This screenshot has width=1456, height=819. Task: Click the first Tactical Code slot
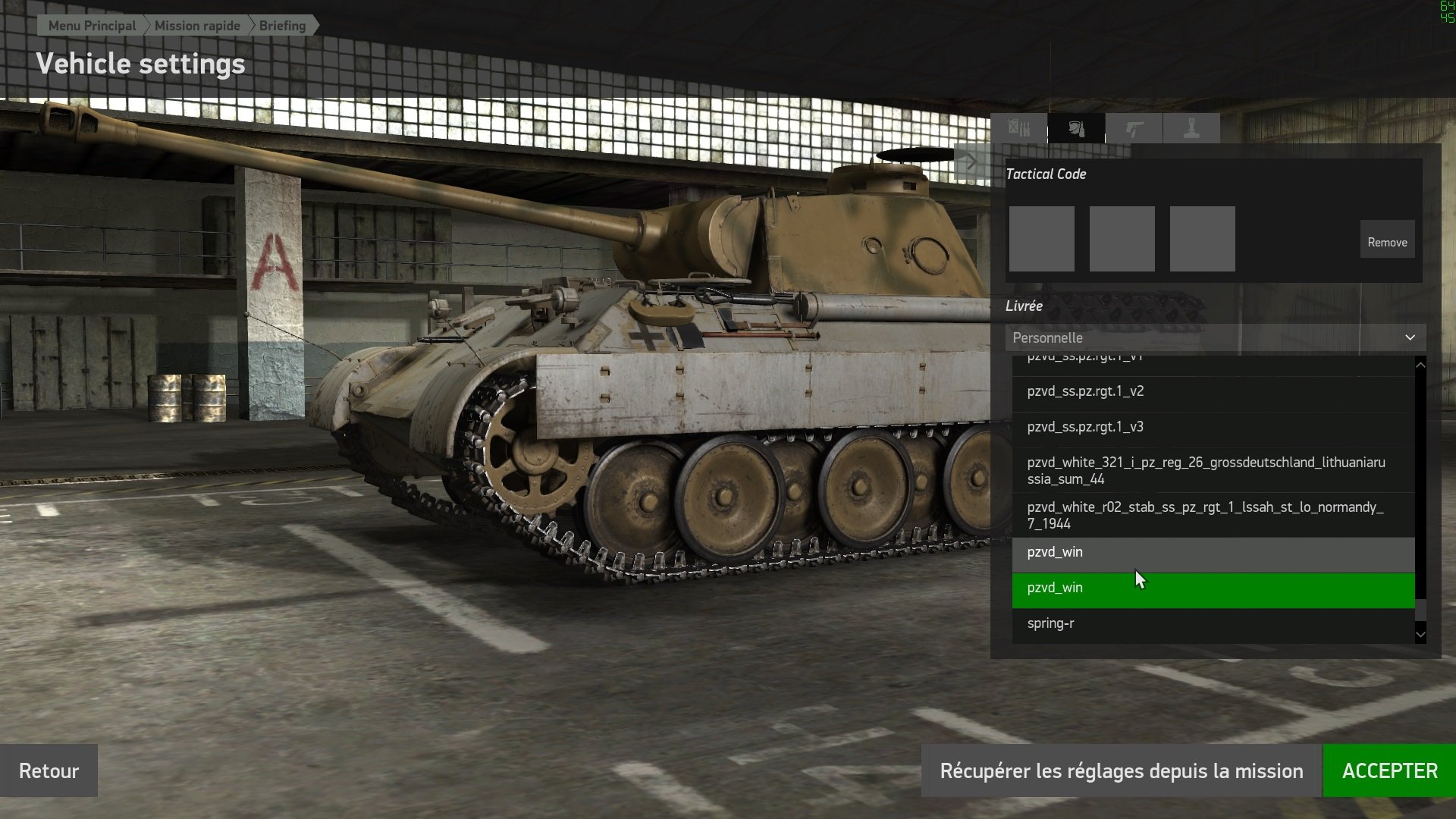click(x=1041, y=239)
